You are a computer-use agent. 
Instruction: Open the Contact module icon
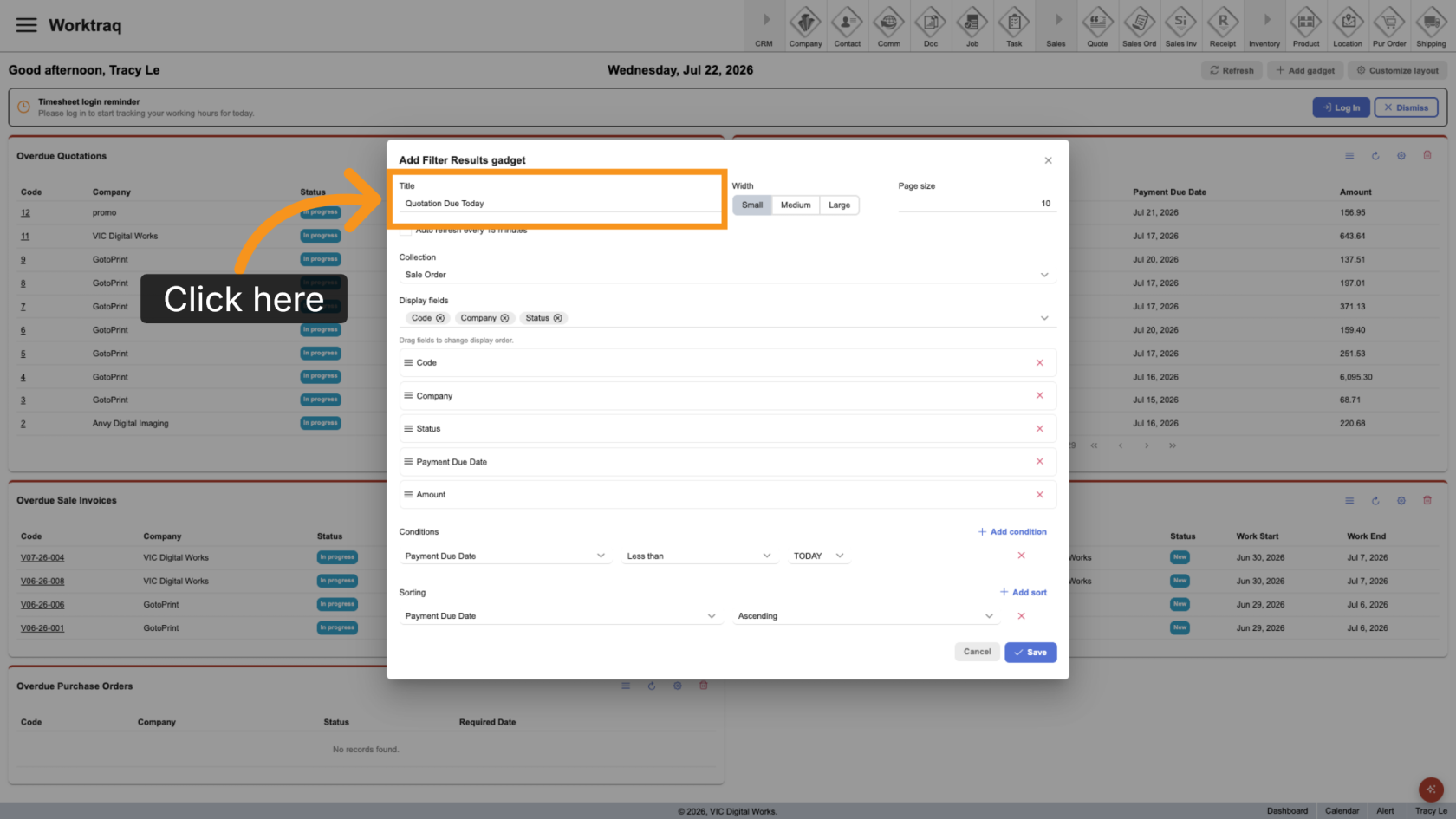[x=847, y=26]
